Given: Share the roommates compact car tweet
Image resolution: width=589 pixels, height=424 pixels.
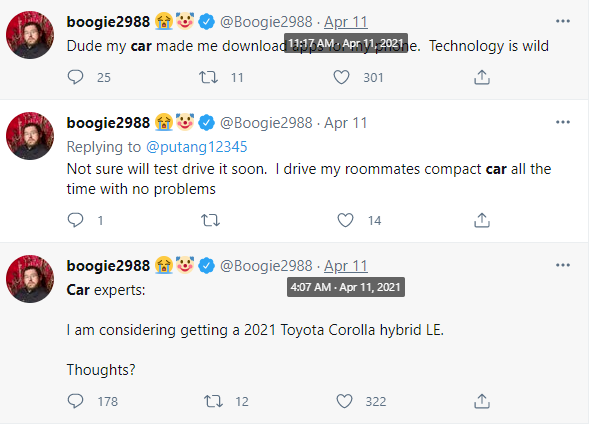Looking at the screenshot, I should 482,220.
